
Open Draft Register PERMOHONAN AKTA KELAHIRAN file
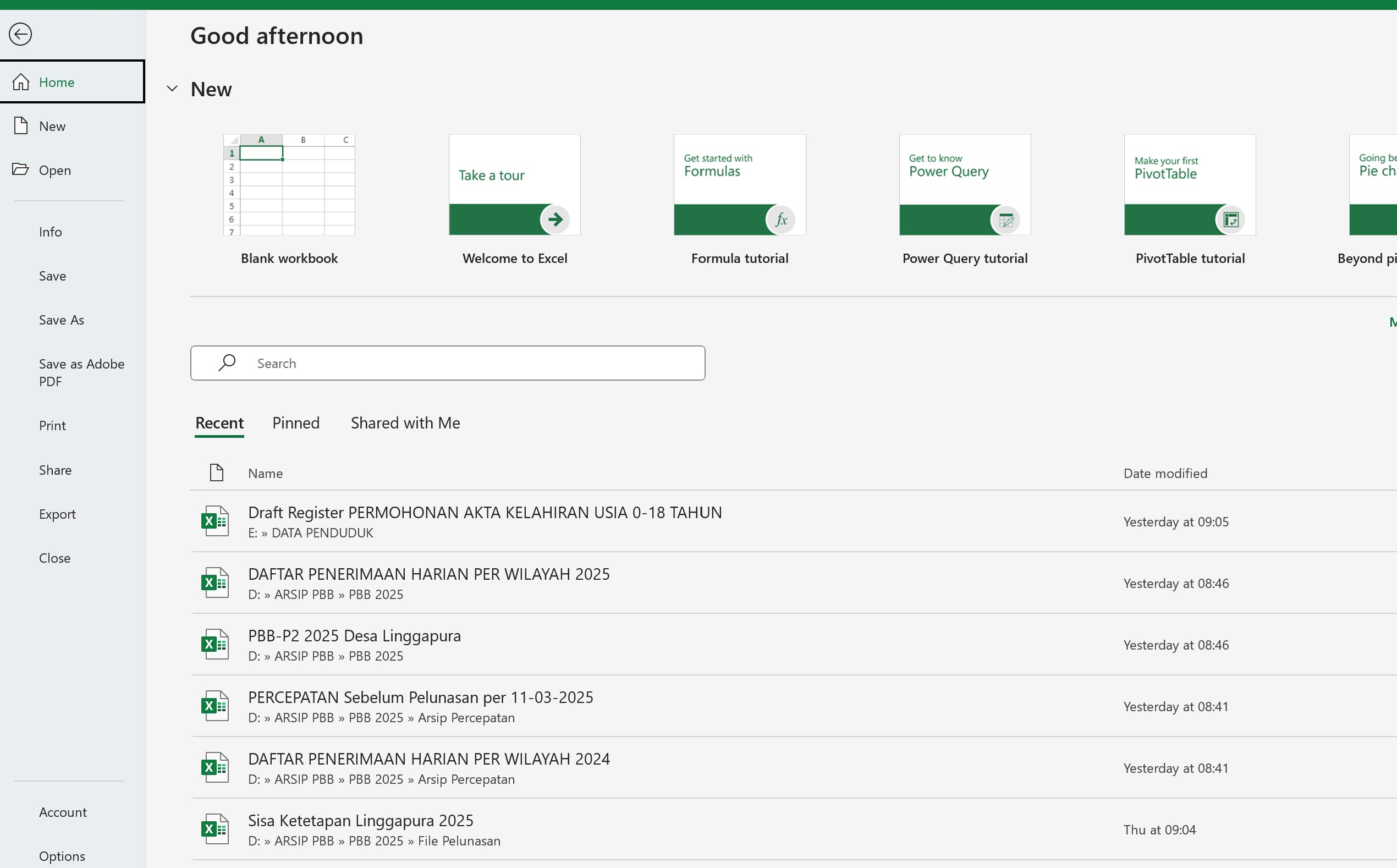(794, 521)
